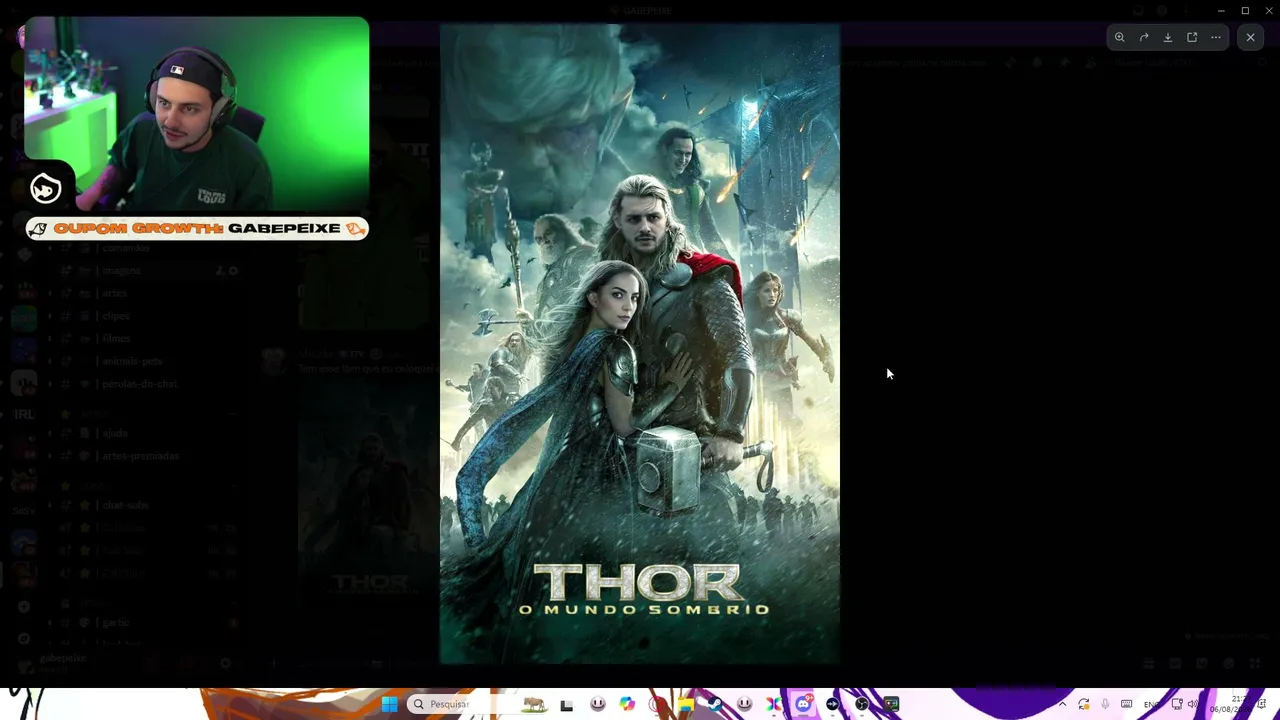Switch input language via ENG indicator
Viewport: 1280px width, 720px height.
[x=1152, y=704]
